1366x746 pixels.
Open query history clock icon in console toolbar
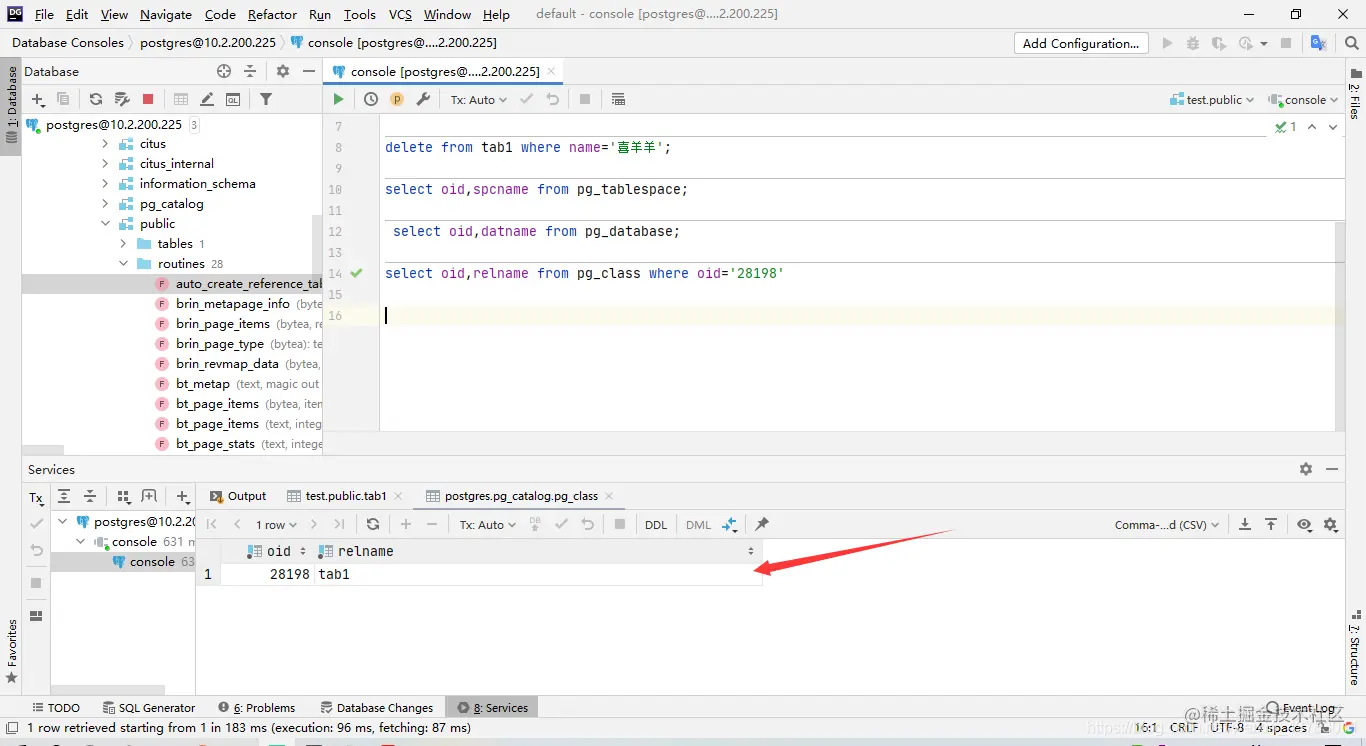tap(371, 99)
